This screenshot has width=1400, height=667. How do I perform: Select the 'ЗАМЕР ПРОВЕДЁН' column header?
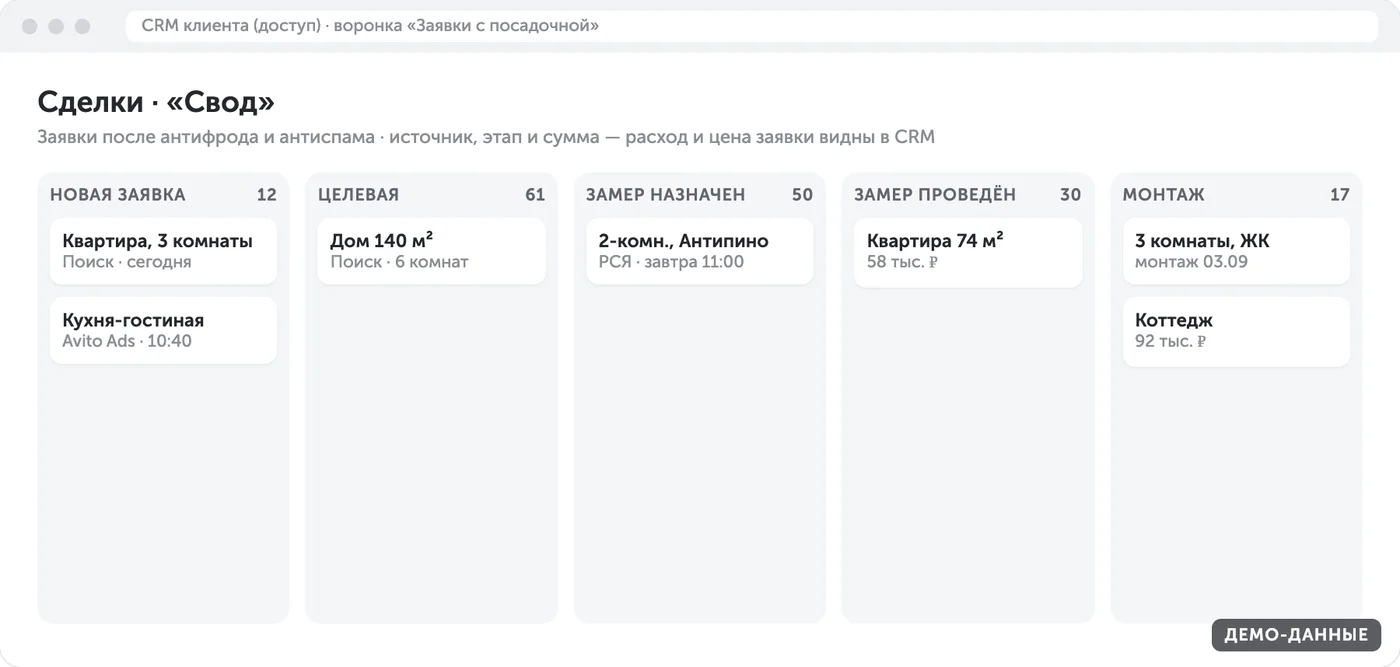pyautogui.click(x=935, y=195)
